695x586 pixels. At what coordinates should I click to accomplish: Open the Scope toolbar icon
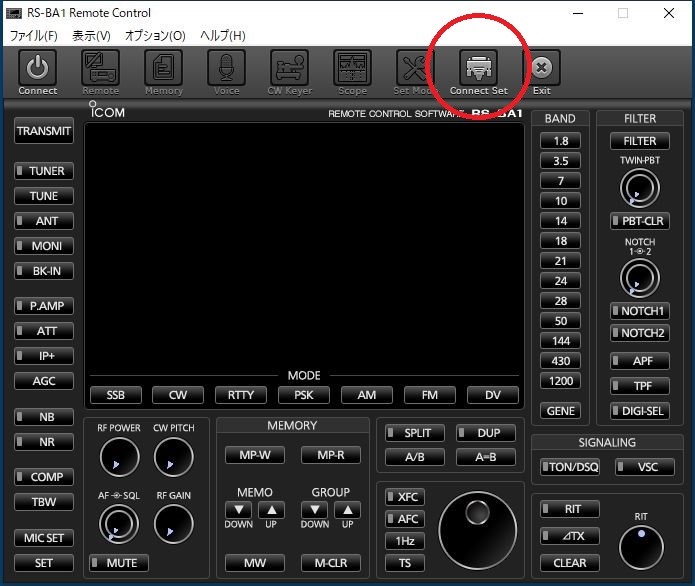tap(352, 67)
